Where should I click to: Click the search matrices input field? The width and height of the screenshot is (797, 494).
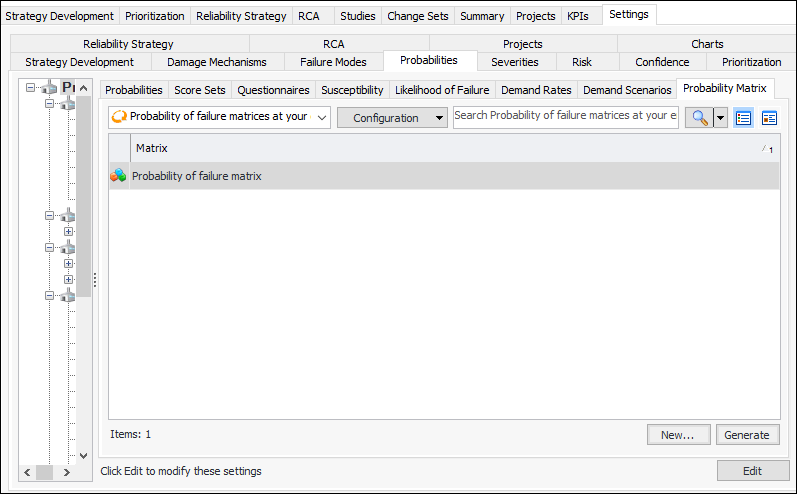[x=565, y=116]
